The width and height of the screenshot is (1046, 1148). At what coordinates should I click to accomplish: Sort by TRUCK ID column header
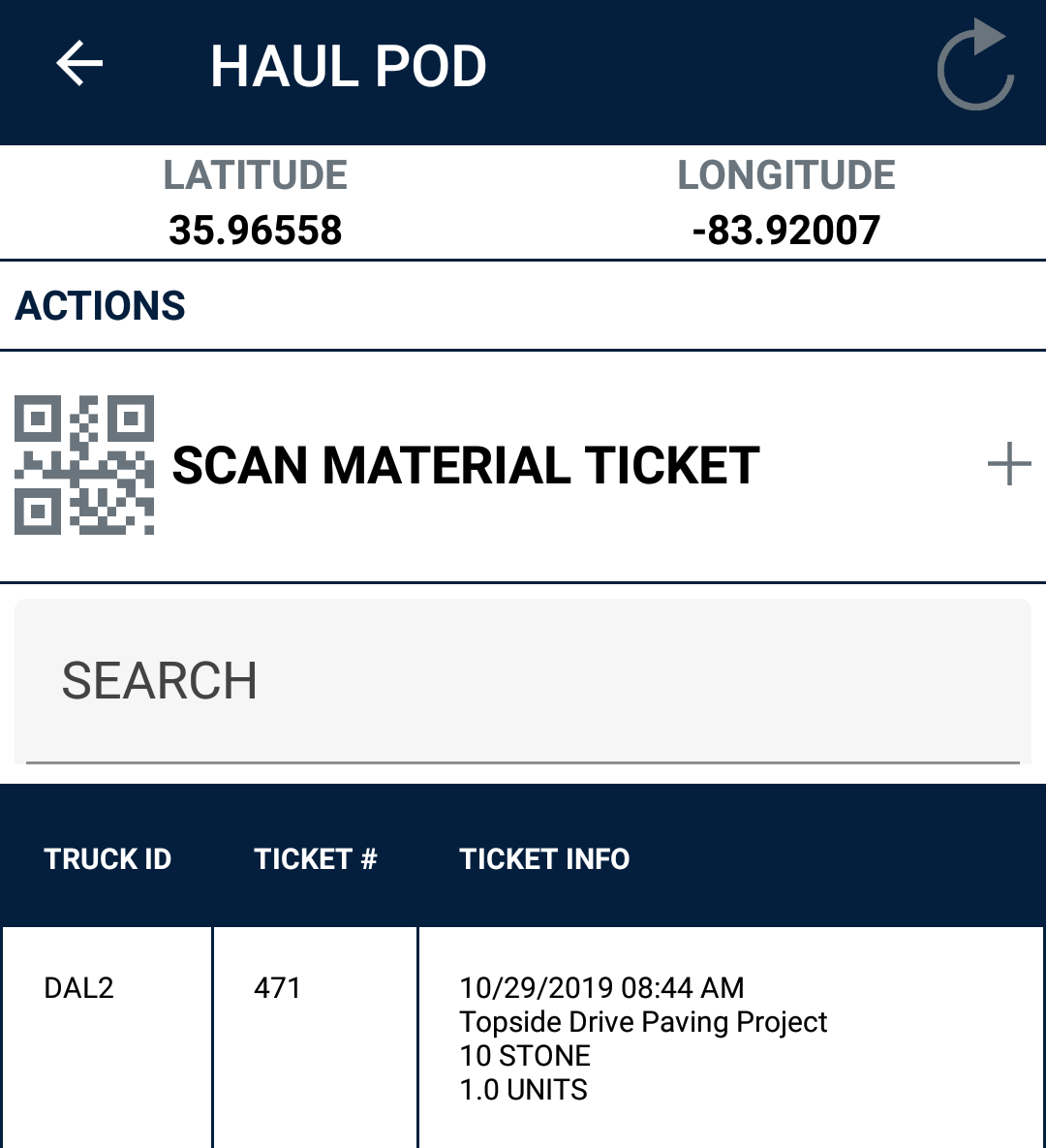pos(108,859)
